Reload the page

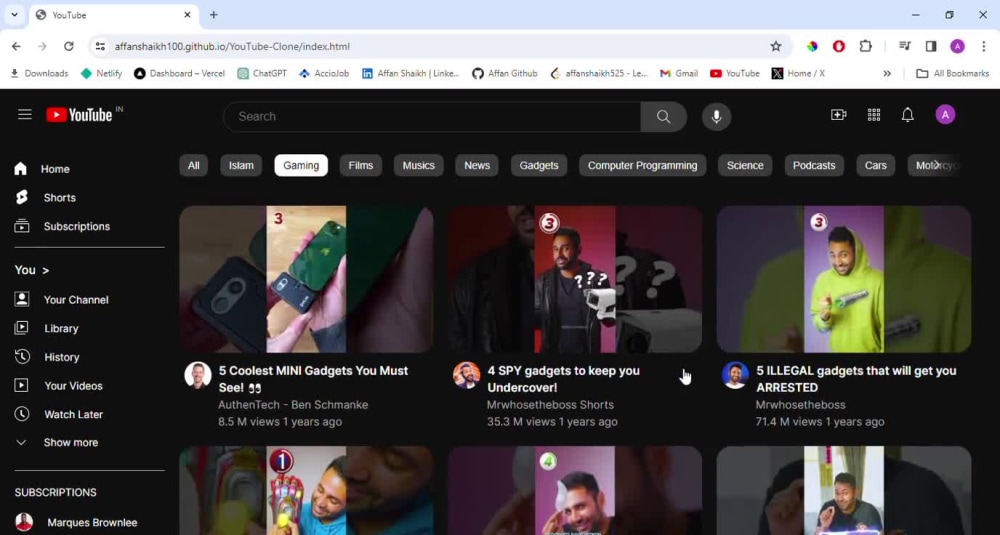click(x=69, y=46)
